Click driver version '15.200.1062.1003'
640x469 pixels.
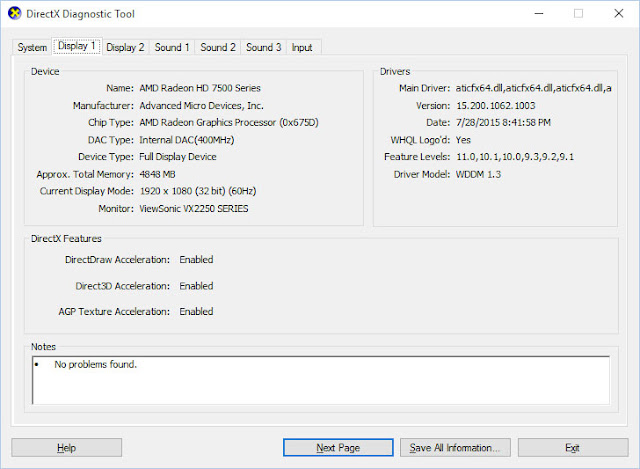point(496,106)
